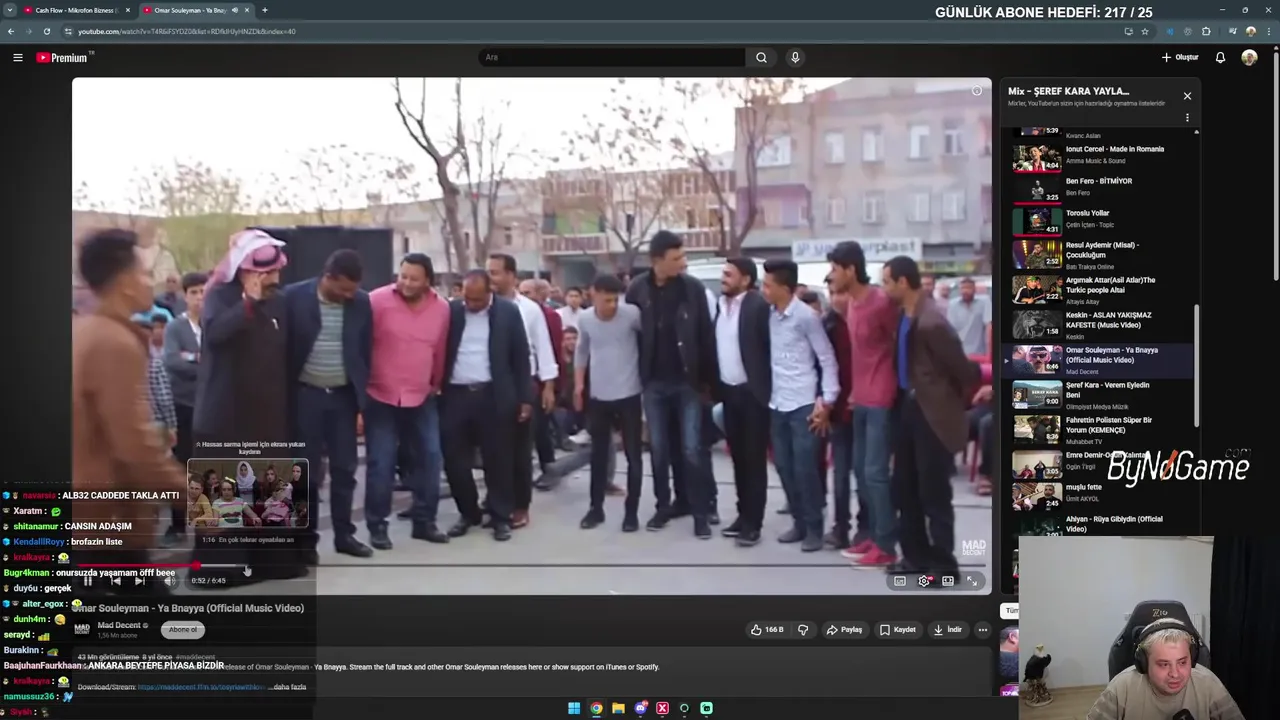
Task: Open the Mad Decent channel avatar
Action: click(82, 629)
